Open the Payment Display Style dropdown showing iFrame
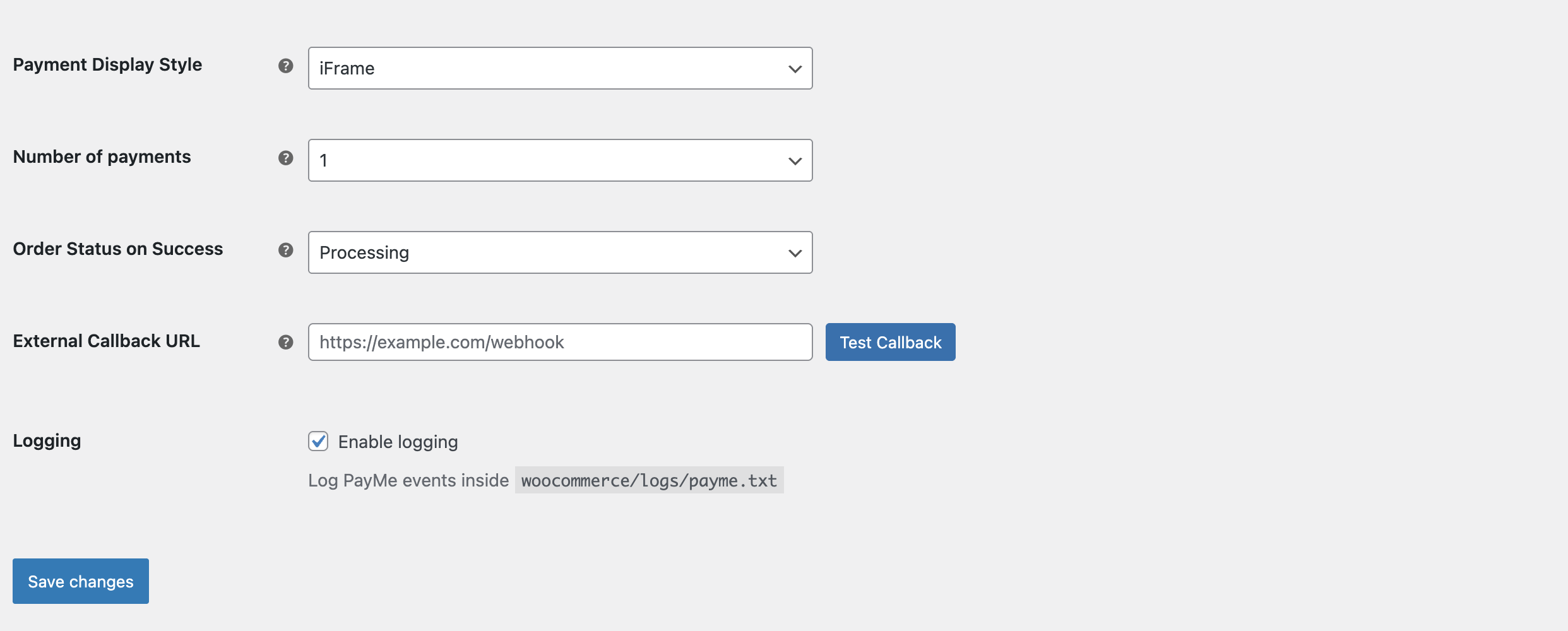This screenshot has width=1568, height=631. 559,68
